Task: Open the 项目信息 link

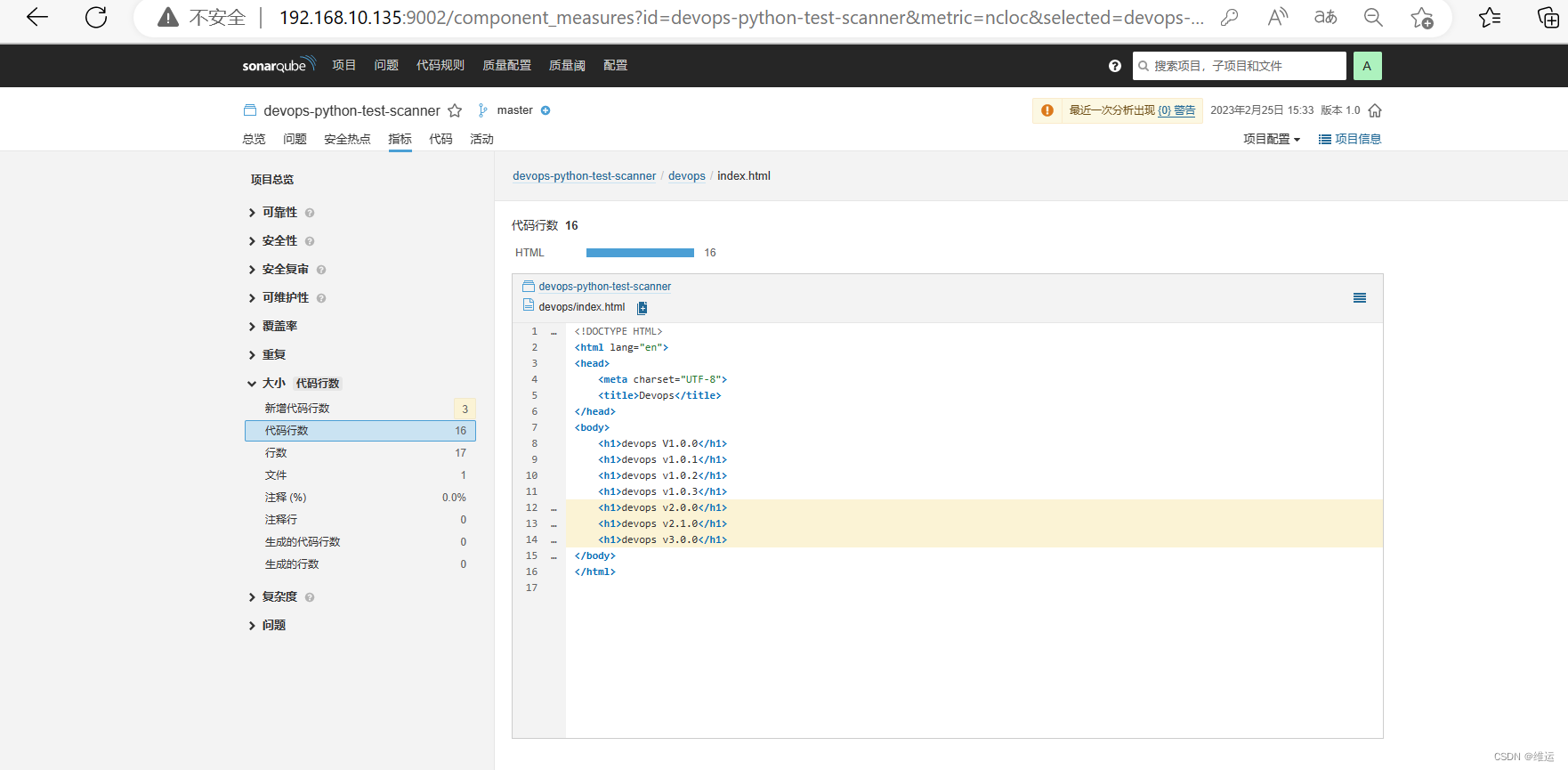Action: [1350, 139]
